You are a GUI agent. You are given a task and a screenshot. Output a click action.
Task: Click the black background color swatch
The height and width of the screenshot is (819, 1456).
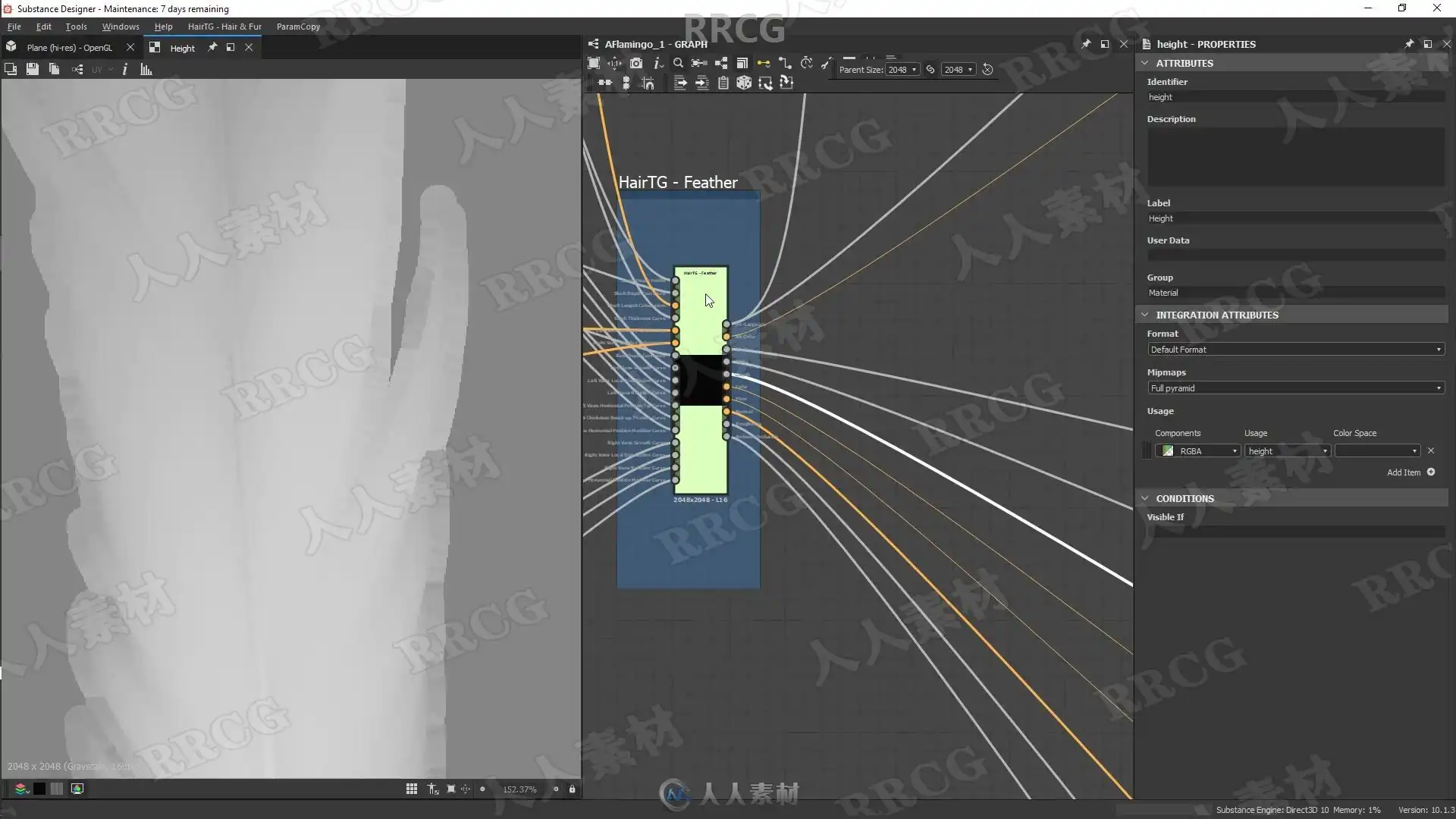(39, 789)
